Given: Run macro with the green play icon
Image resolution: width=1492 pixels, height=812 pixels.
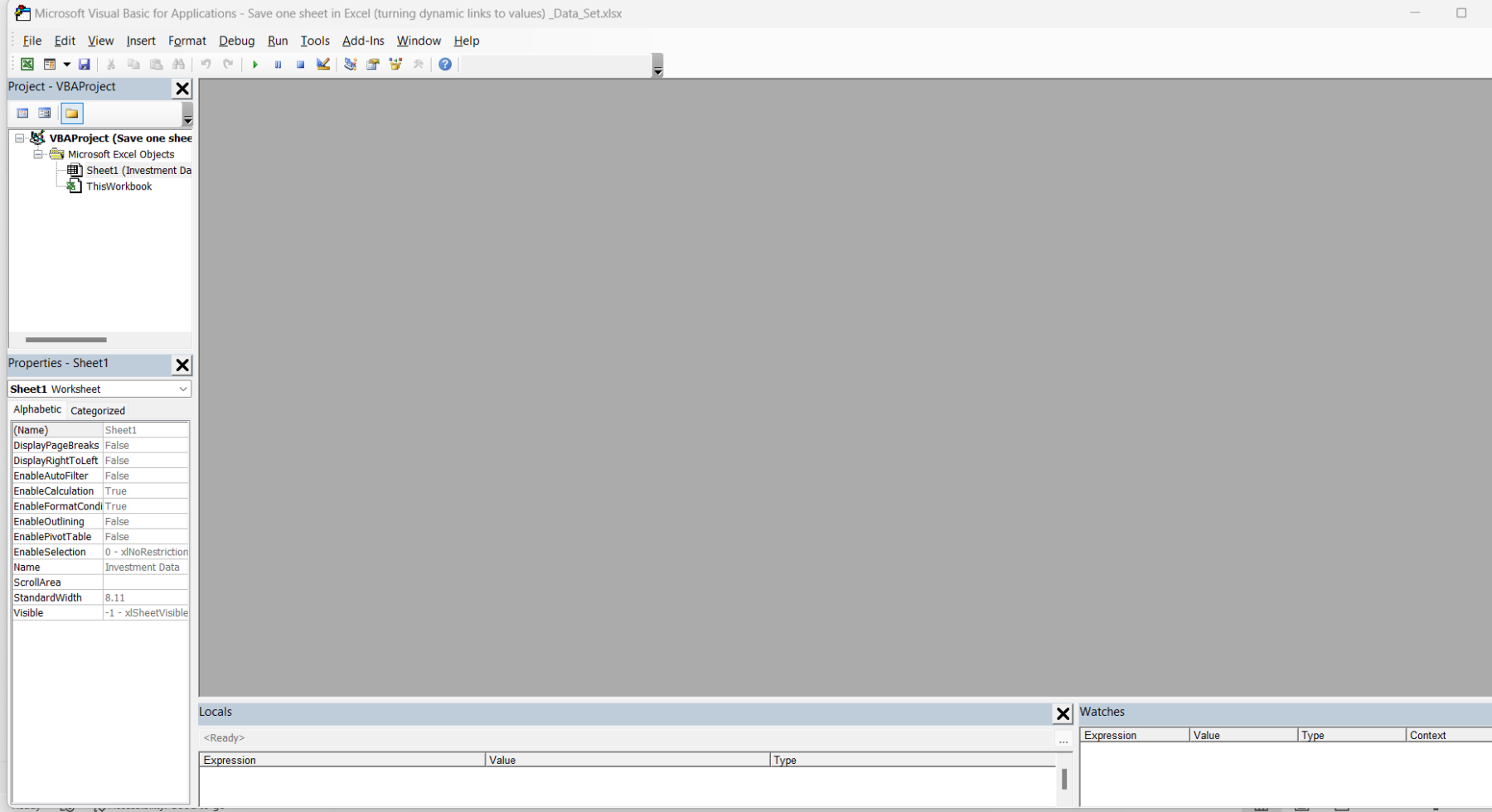Looking at the screenshot, I should point(255,65).
